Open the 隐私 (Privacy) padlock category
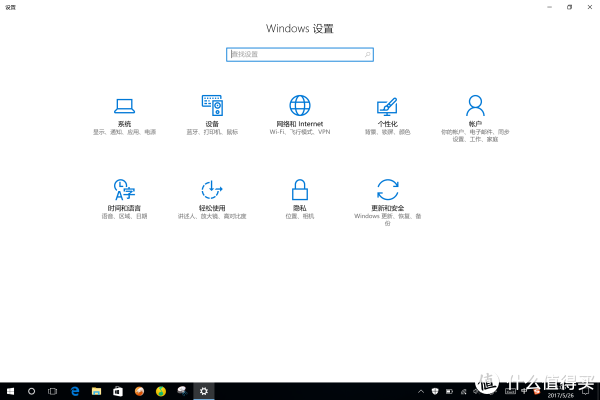This screenshot has height=400, width=600. 300,199
